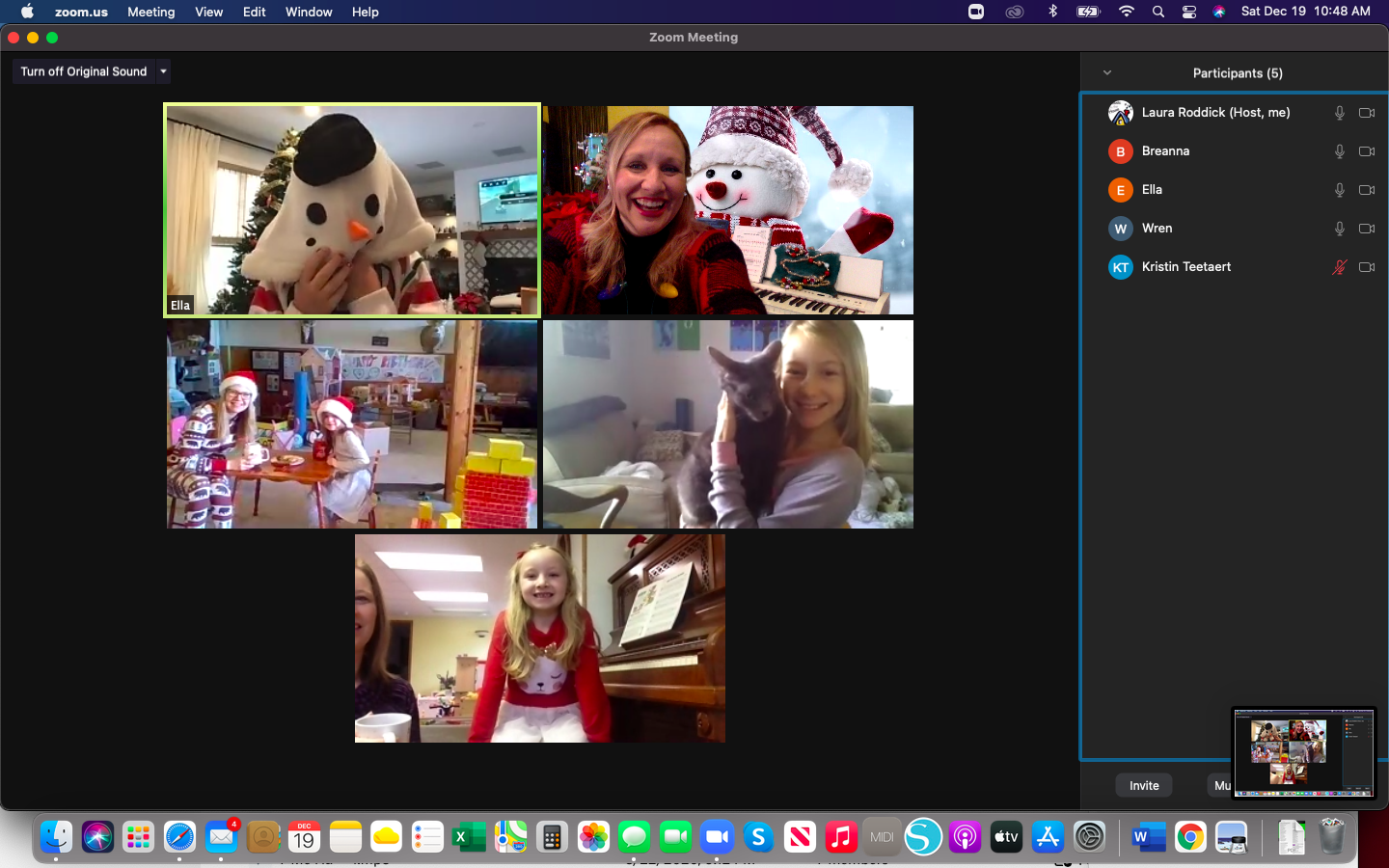Viewport: 1389px width, 868px height.
Task: Open the zoom.us menu
Action: coord(81,12)
